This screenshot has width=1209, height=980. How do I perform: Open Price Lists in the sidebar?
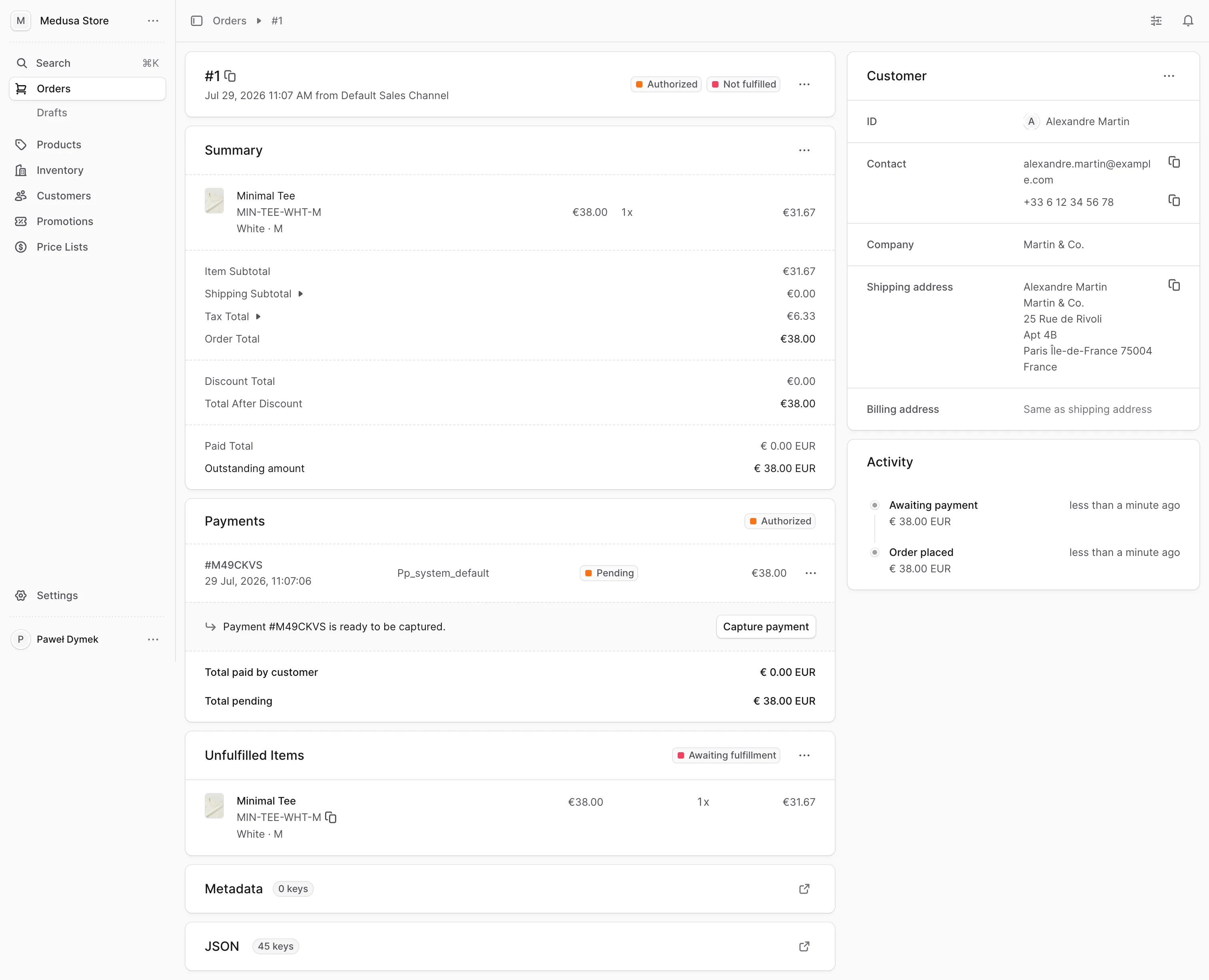[88, 247]
